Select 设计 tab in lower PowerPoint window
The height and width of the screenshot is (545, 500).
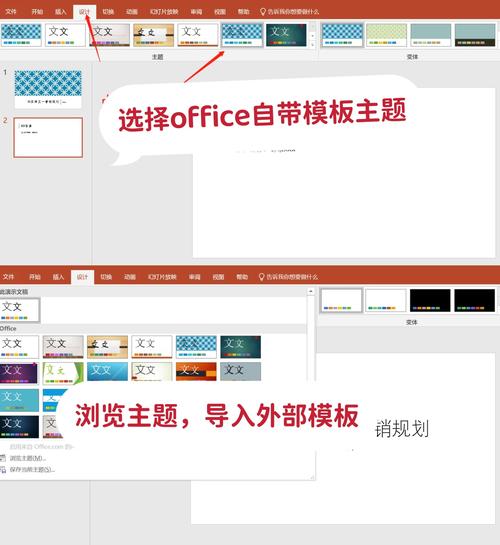(82, 277)
